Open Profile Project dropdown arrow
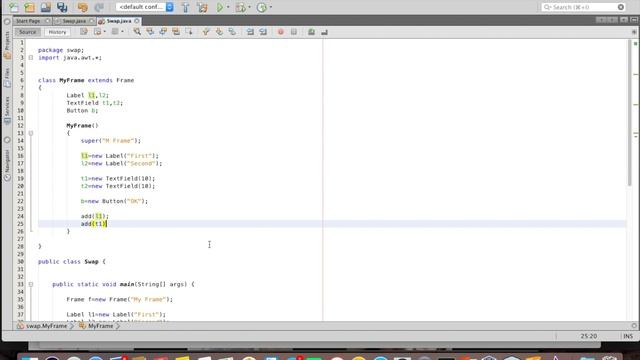 271,7
